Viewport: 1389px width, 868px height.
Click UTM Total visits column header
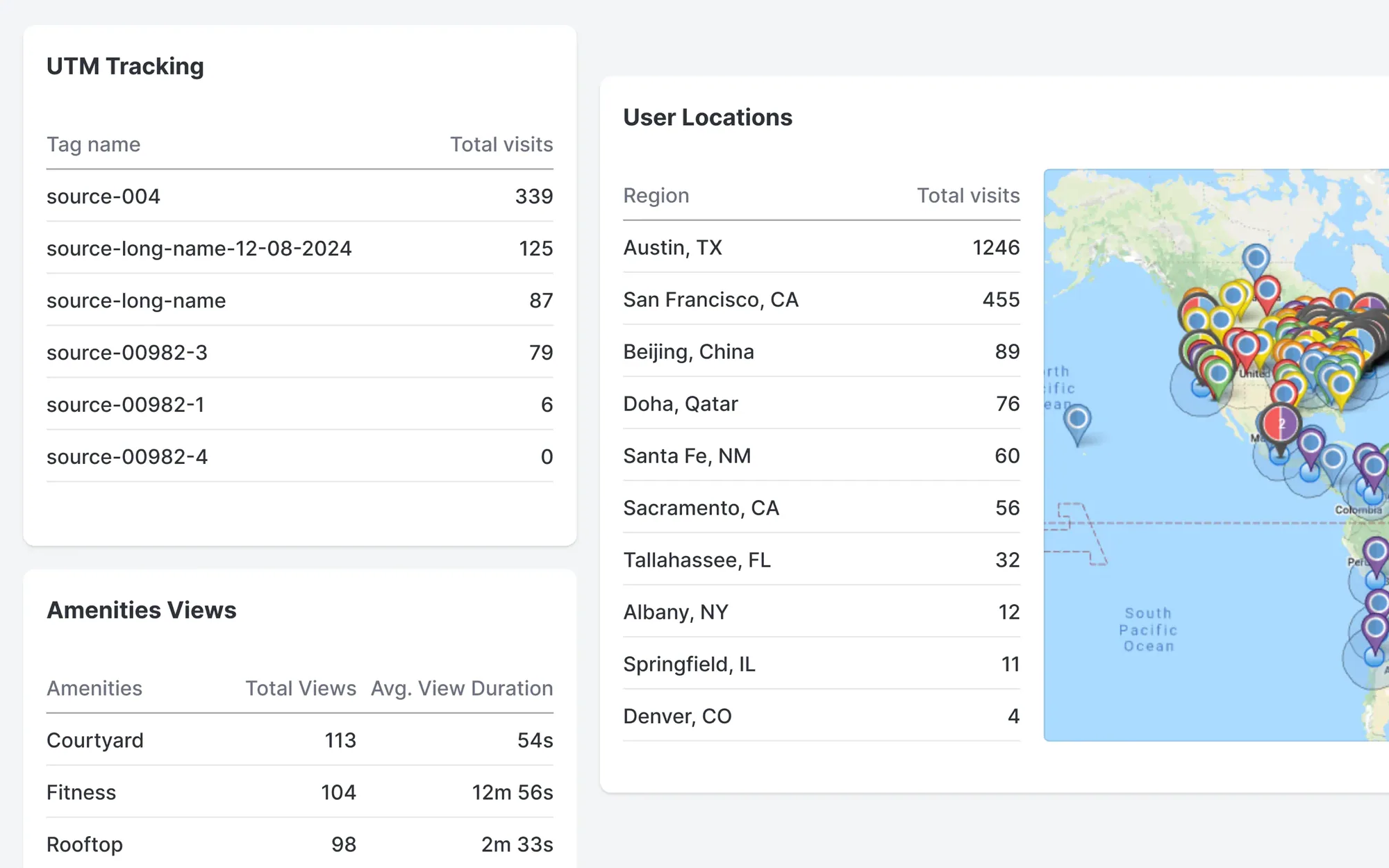click(501, 144)
